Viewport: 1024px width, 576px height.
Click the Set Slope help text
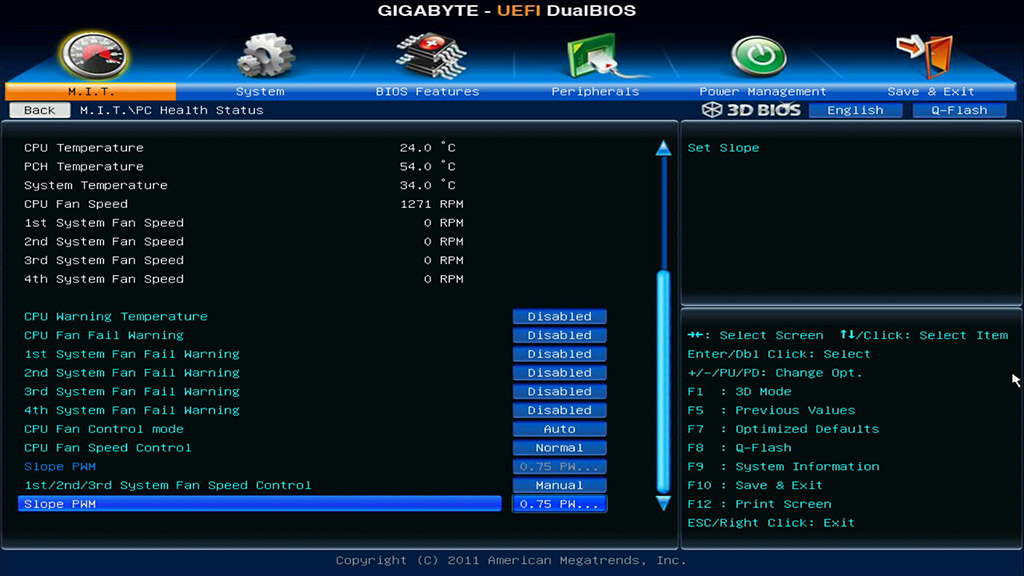(x=724, y=148)
